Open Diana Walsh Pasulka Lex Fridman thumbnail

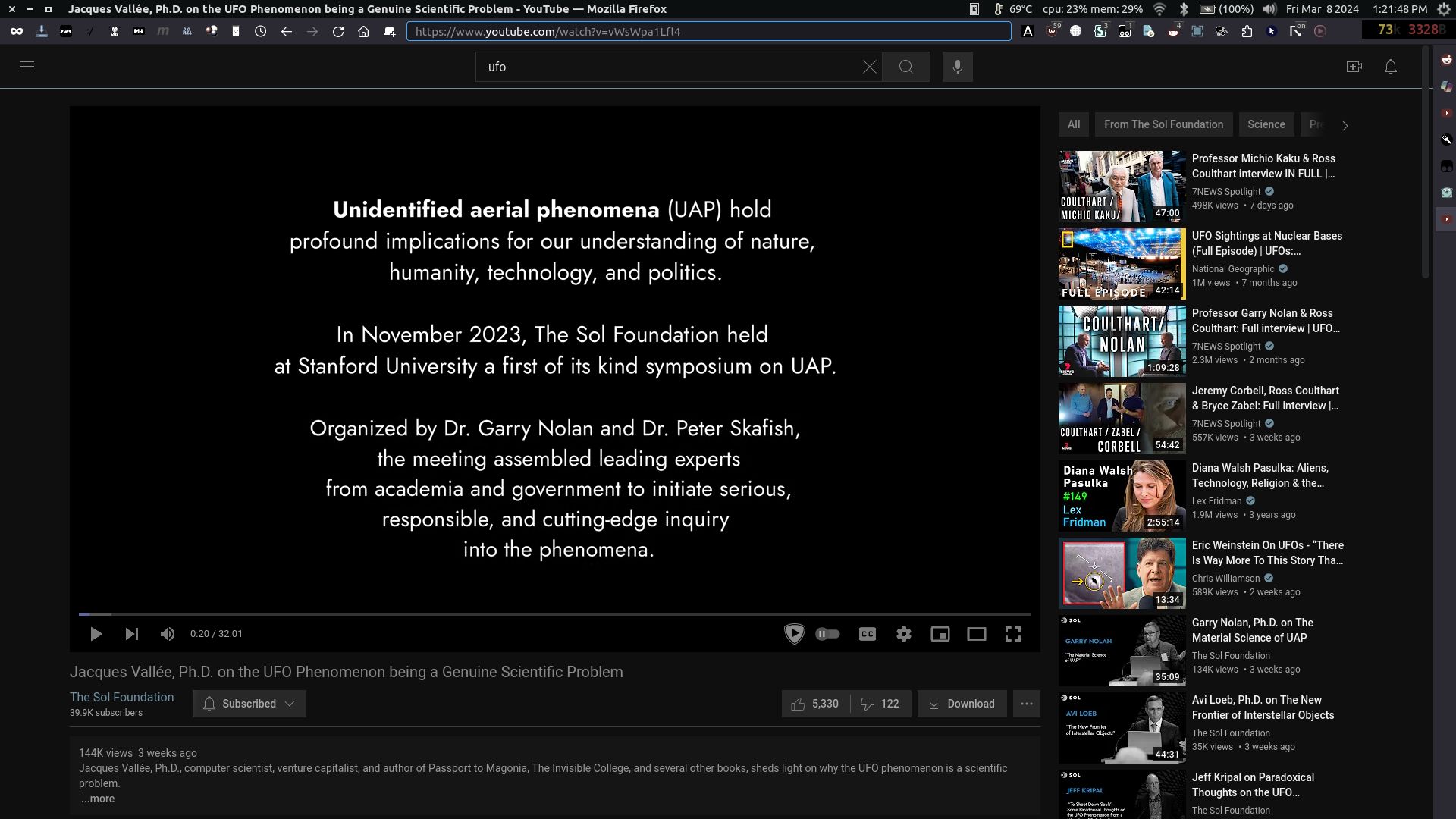tap(1122, 496)
